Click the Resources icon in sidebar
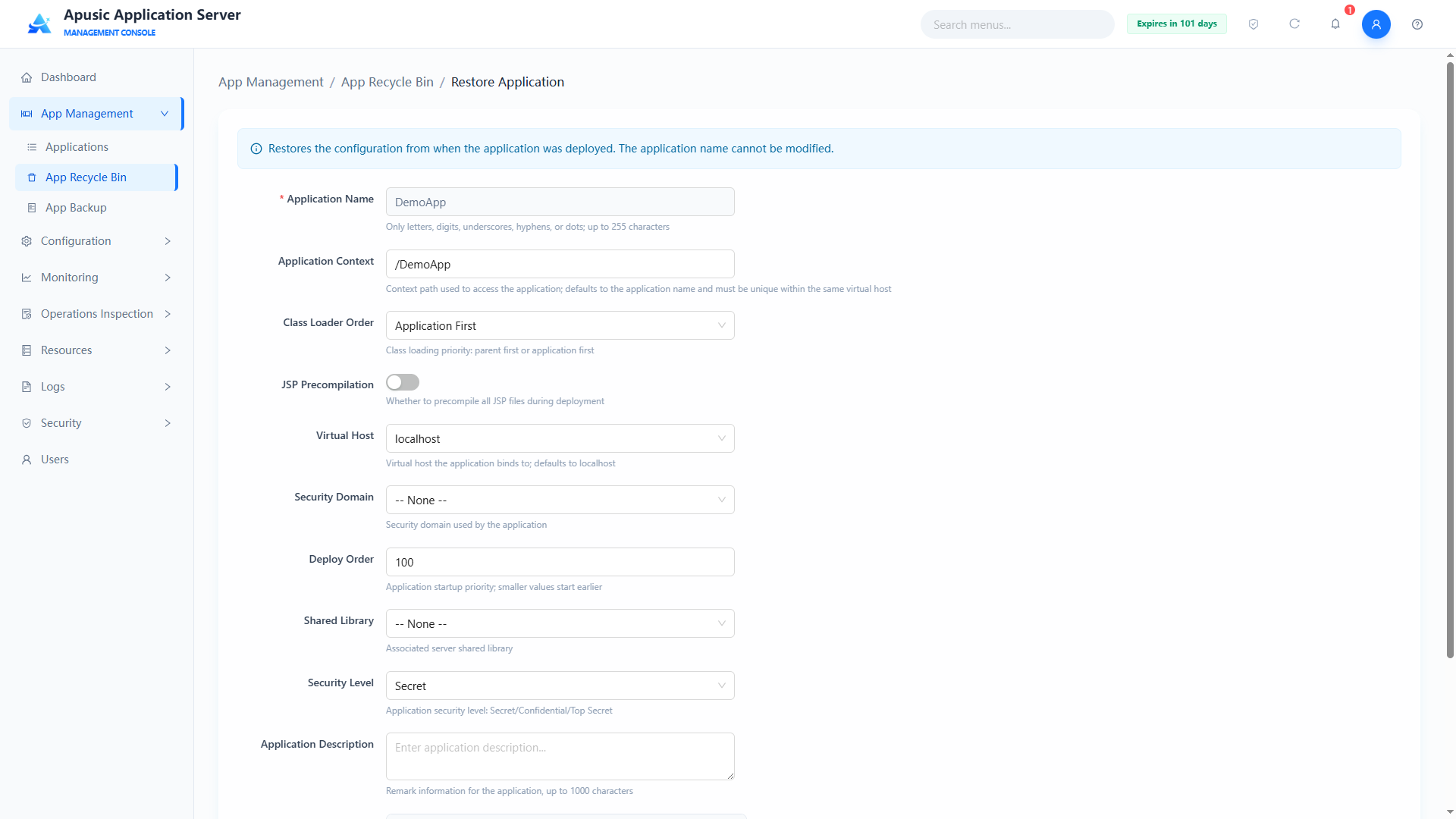1456x819 pixels. (27, 350)
